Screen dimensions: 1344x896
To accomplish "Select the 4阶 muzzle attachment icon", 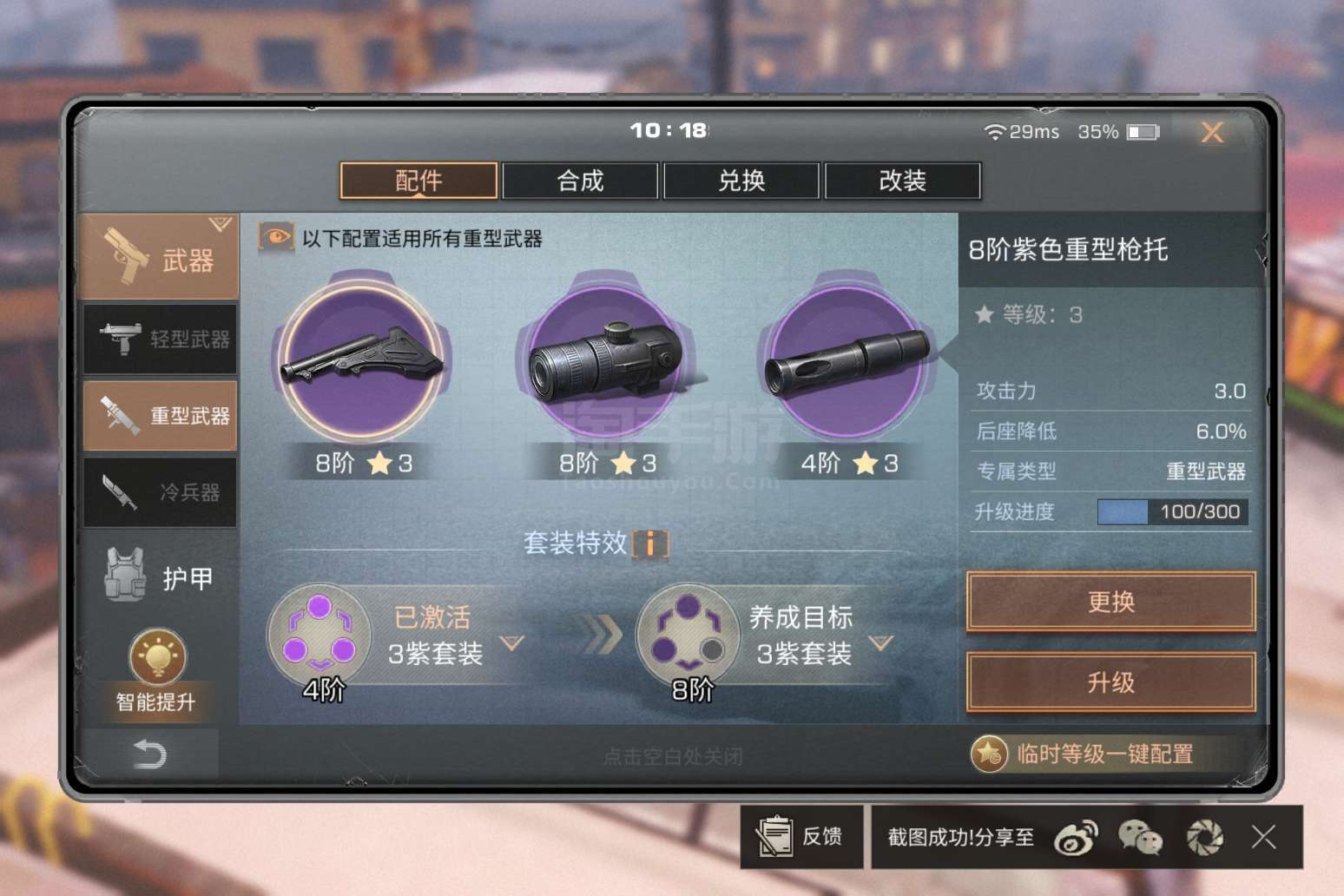I will (x=847, y=359).
